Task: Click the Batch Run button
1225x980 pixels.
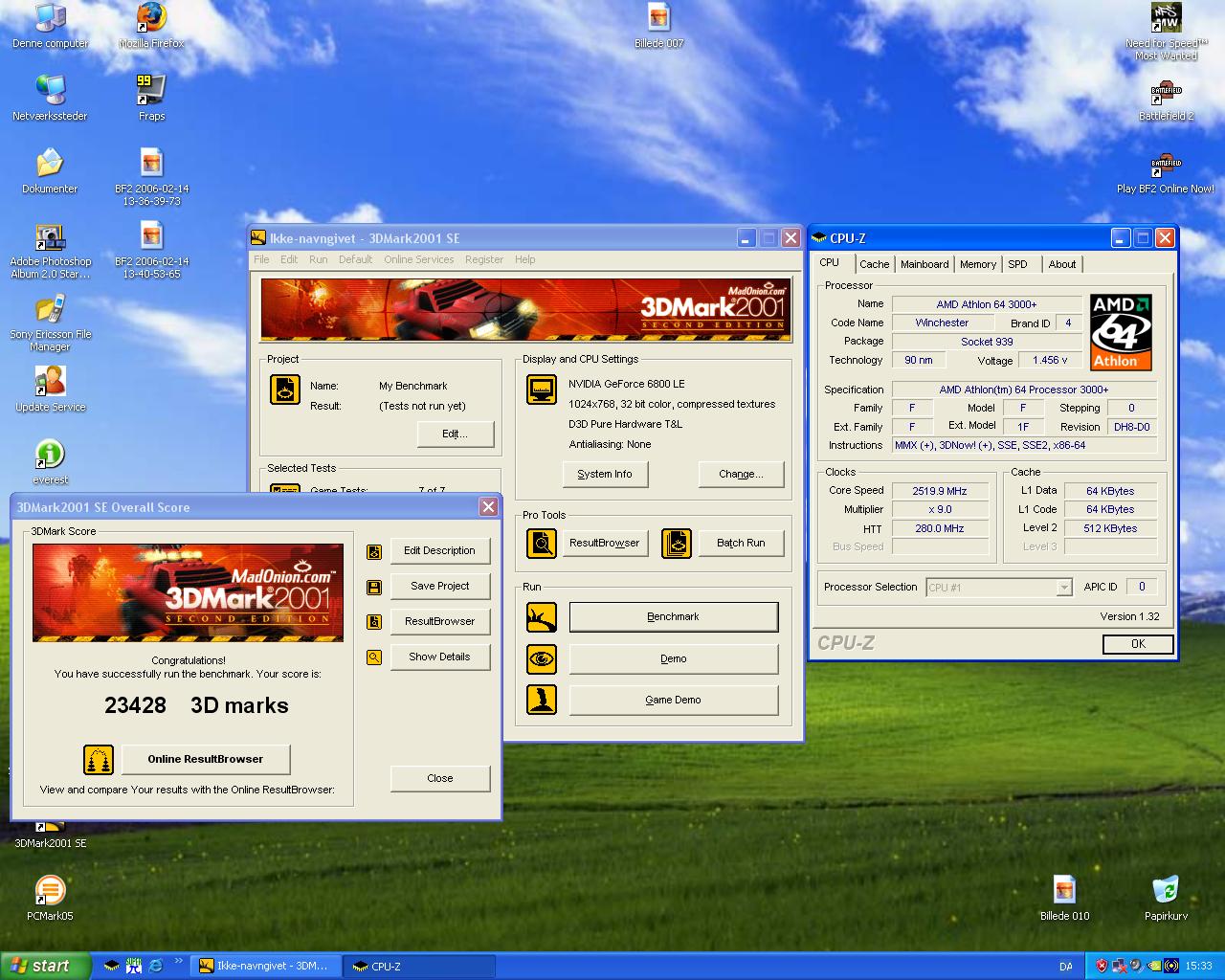Action: (x=742, y=544)
